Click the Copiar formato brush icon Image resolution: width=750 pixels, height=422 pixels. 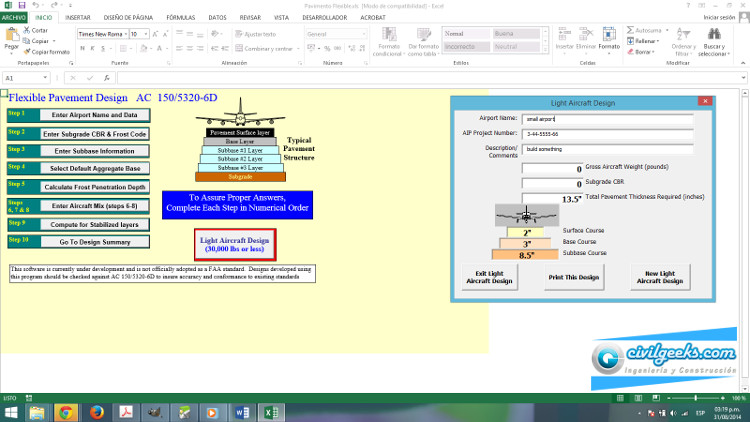coord(27,51)
